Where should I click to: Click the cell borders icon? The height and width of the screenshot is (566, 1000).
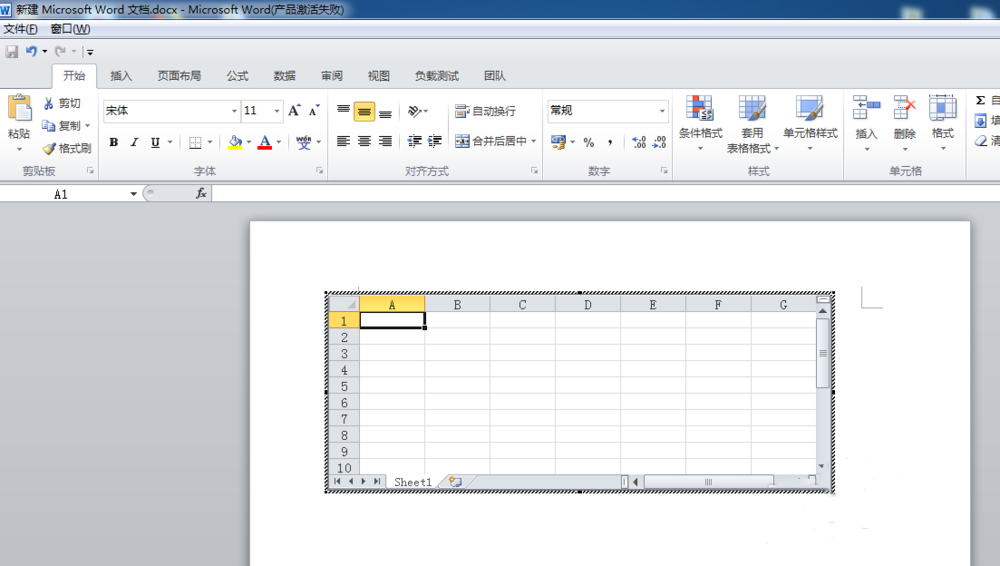pyautogui.click(x=195, y=142)
